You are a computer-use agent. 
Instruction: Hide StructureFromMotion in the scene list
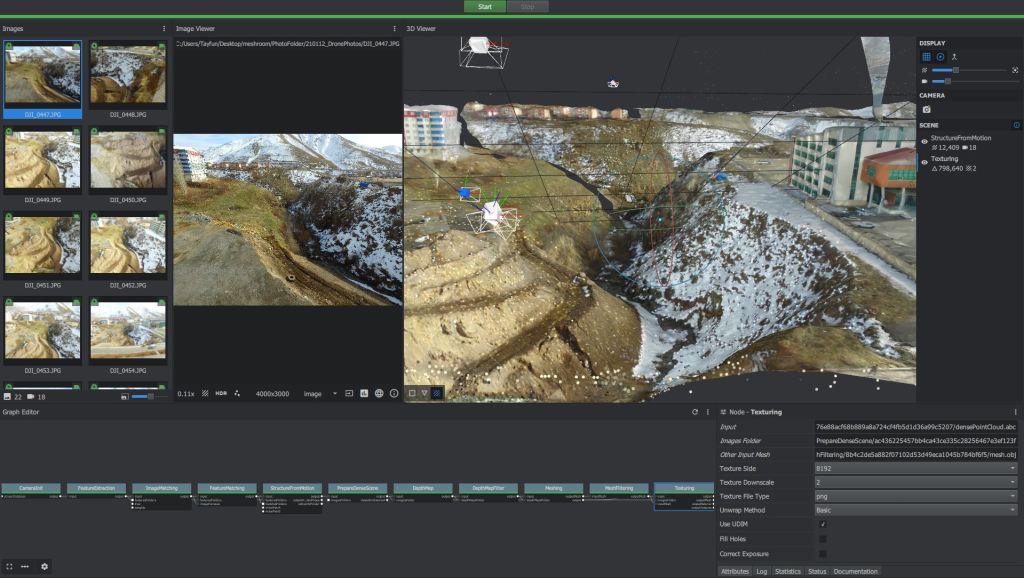(924, 142)
